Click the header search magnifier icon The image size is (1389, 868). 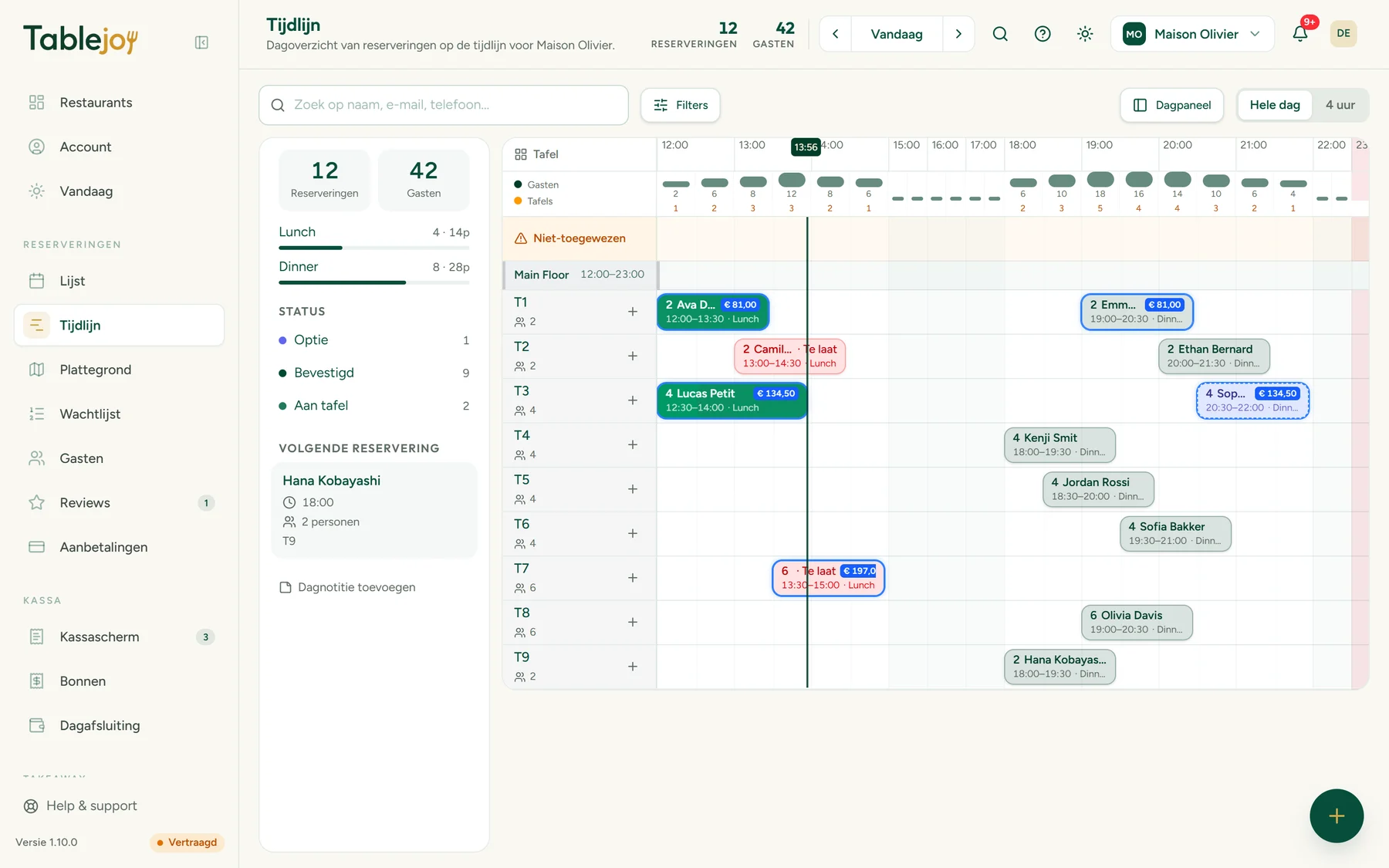[1000, 34]
